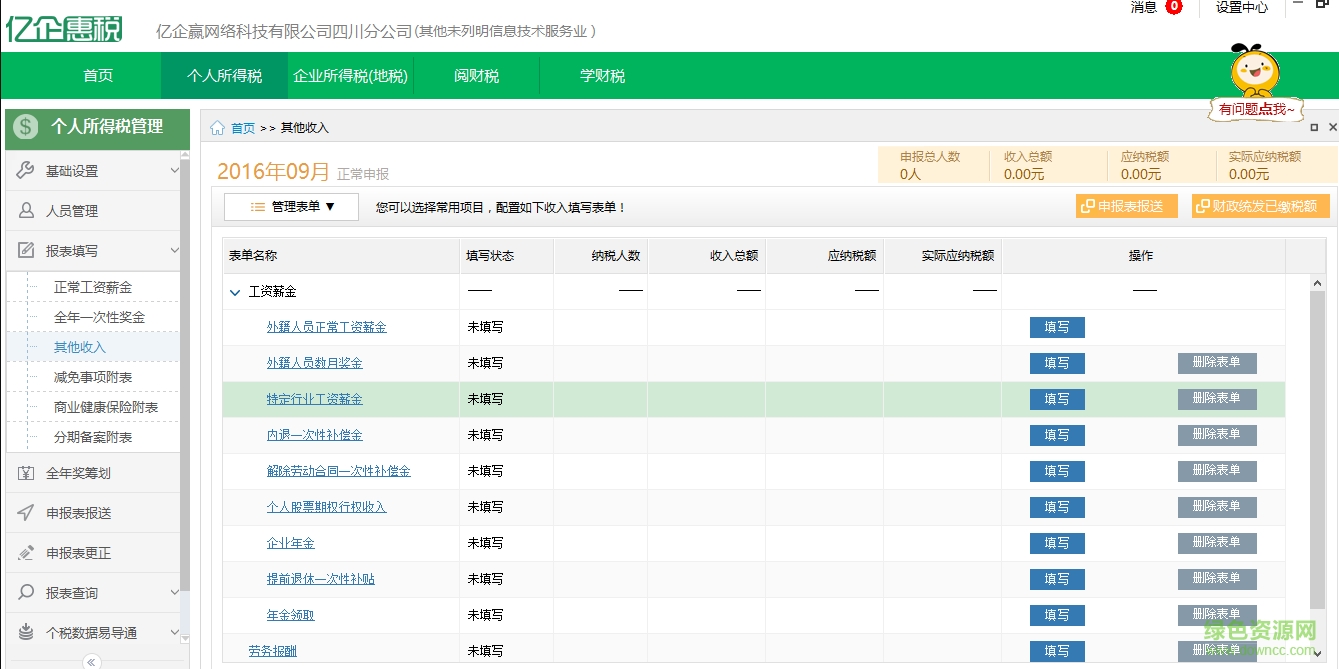The width and height of the screenshot is (1339, 669).
Task: Click the 消息 notification badge
Action: pos(1173,7)
